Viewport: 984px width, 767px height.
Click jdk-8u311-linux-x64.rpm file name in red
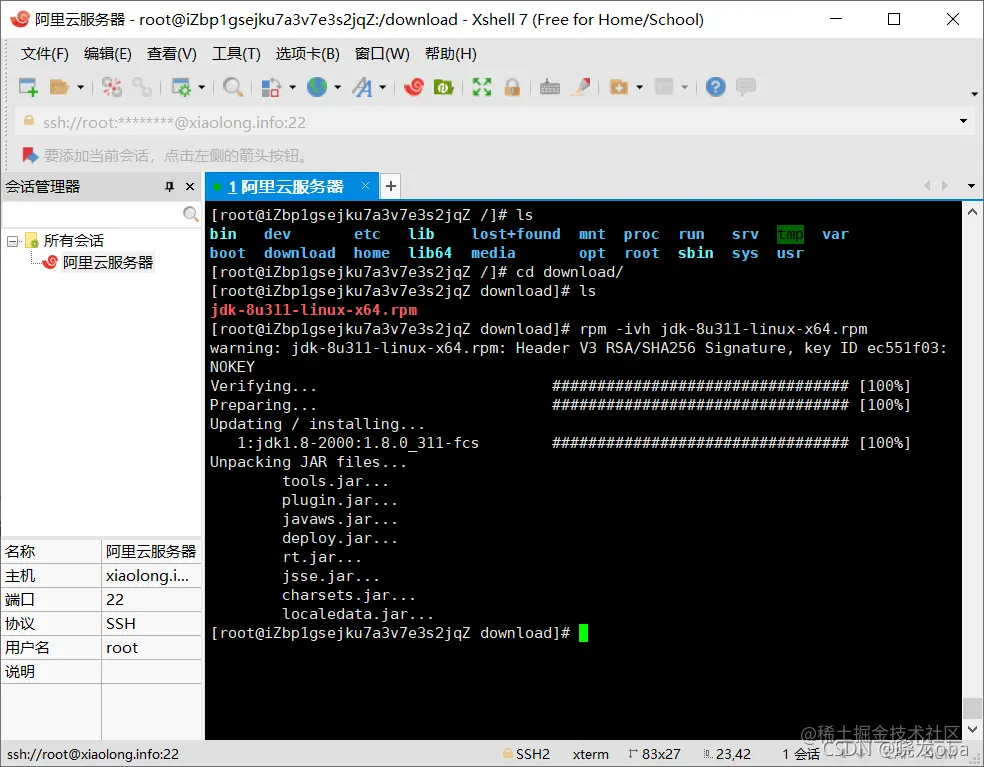click(314, 310)
